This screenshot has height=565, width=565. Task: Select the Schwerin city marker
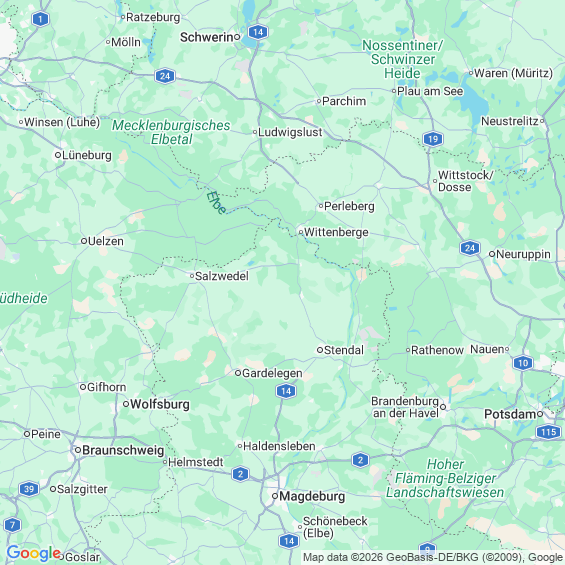pos(237,37)
